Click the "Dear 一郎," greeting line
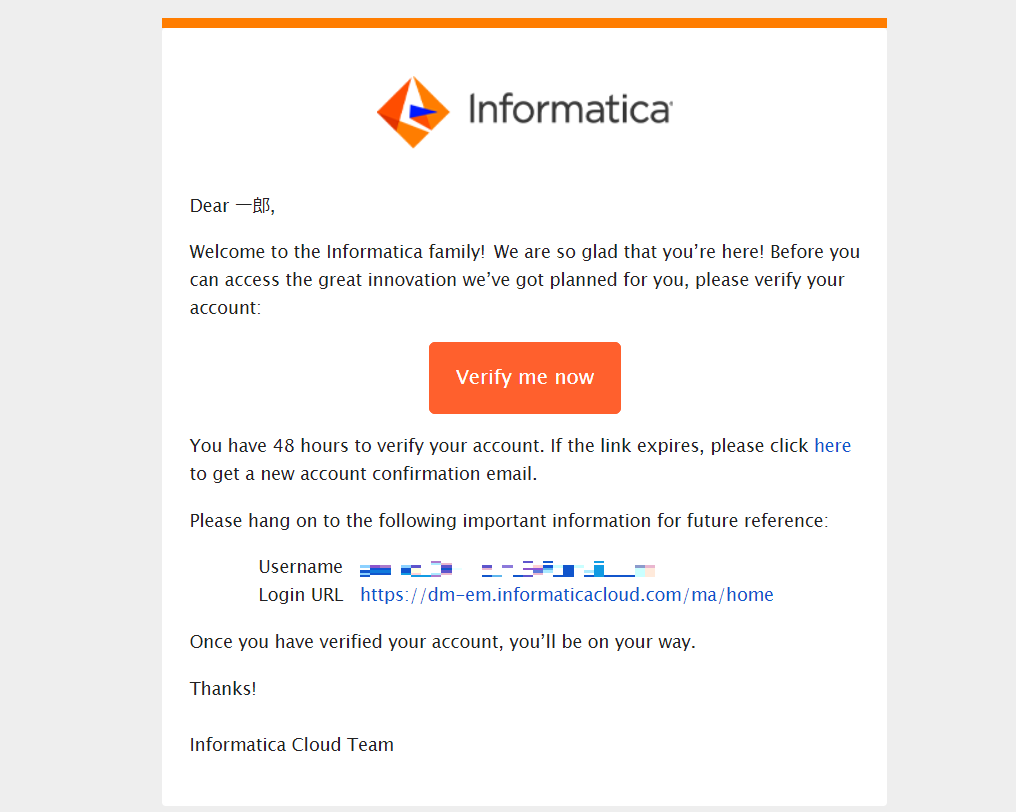The height and width of the screenshot is (812, 1018). [x=232, y=206]
